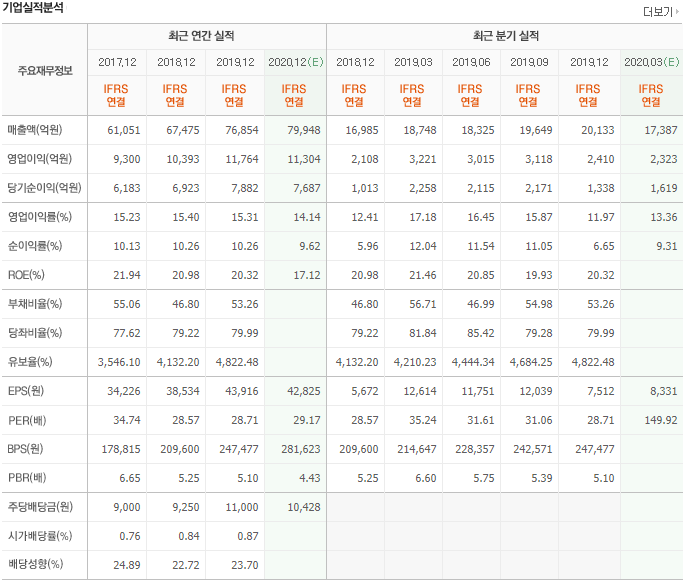
Task: Click the reserve ratio value 4,684.25
Action: [531, 362]
